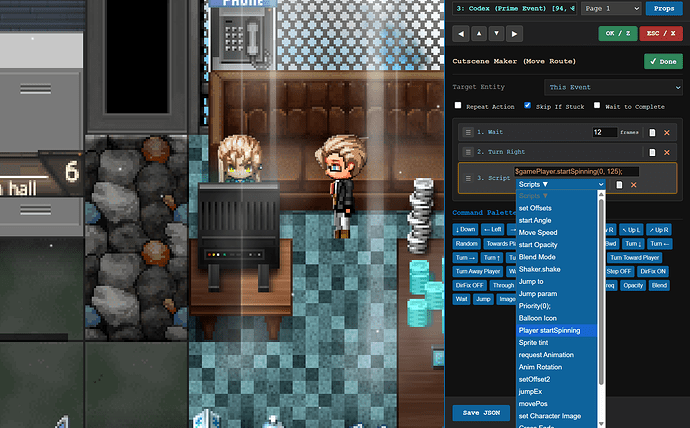Choose Balloon Icon from scripts list
The width and height of the screenshot is (690, 428).
[557, 318]
